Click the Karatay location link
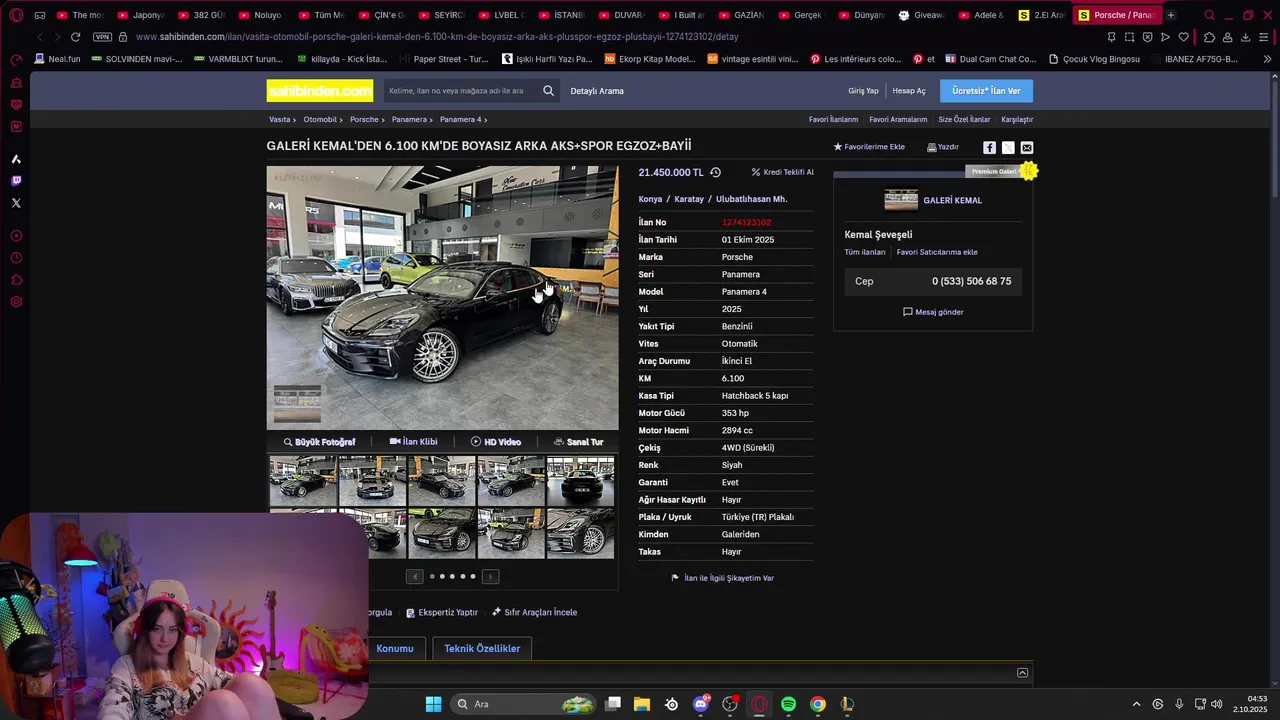1280x720 pixels. [x=689, y=199]
